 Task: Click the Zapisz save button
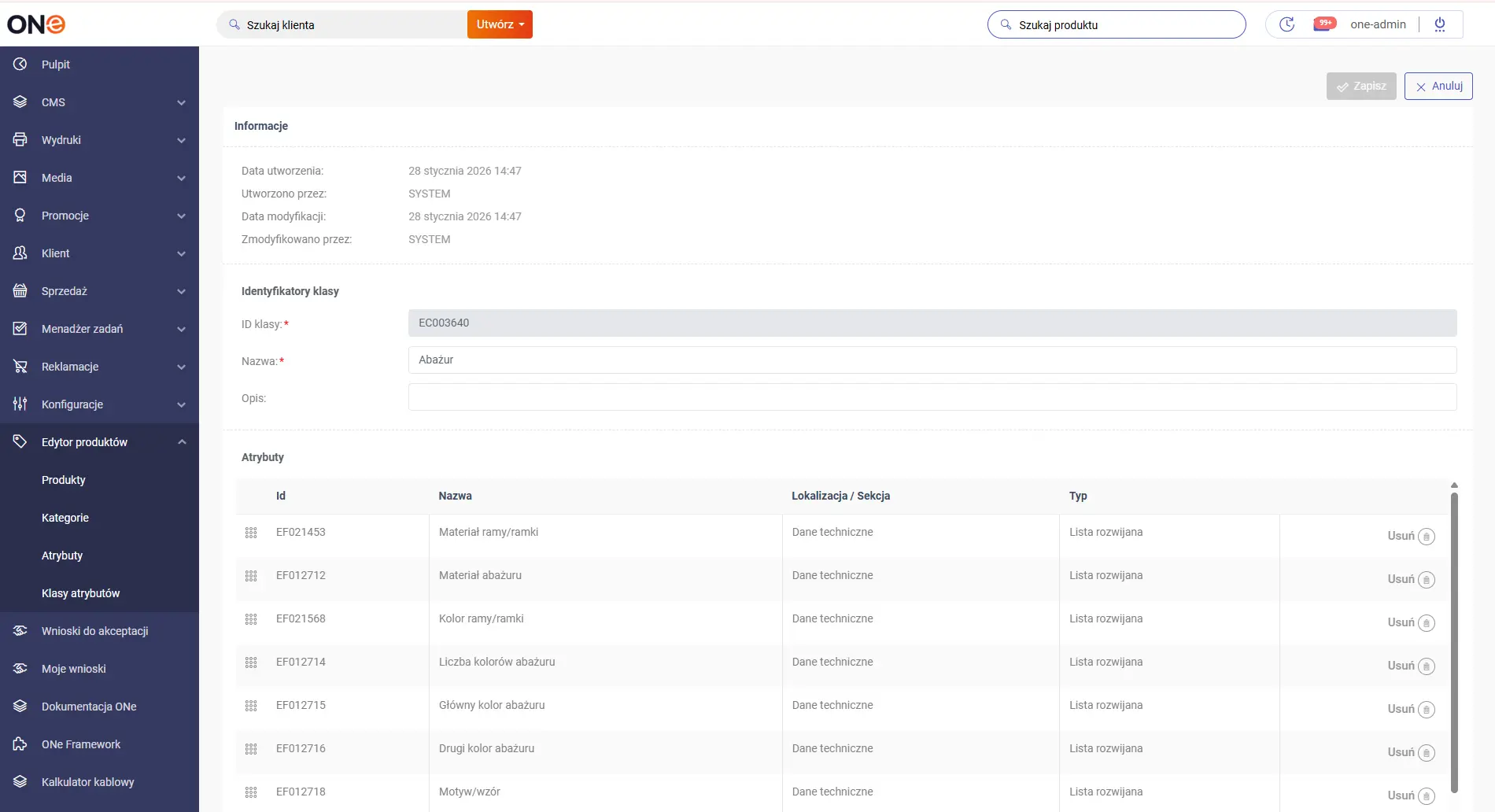tap(1360, 87)
